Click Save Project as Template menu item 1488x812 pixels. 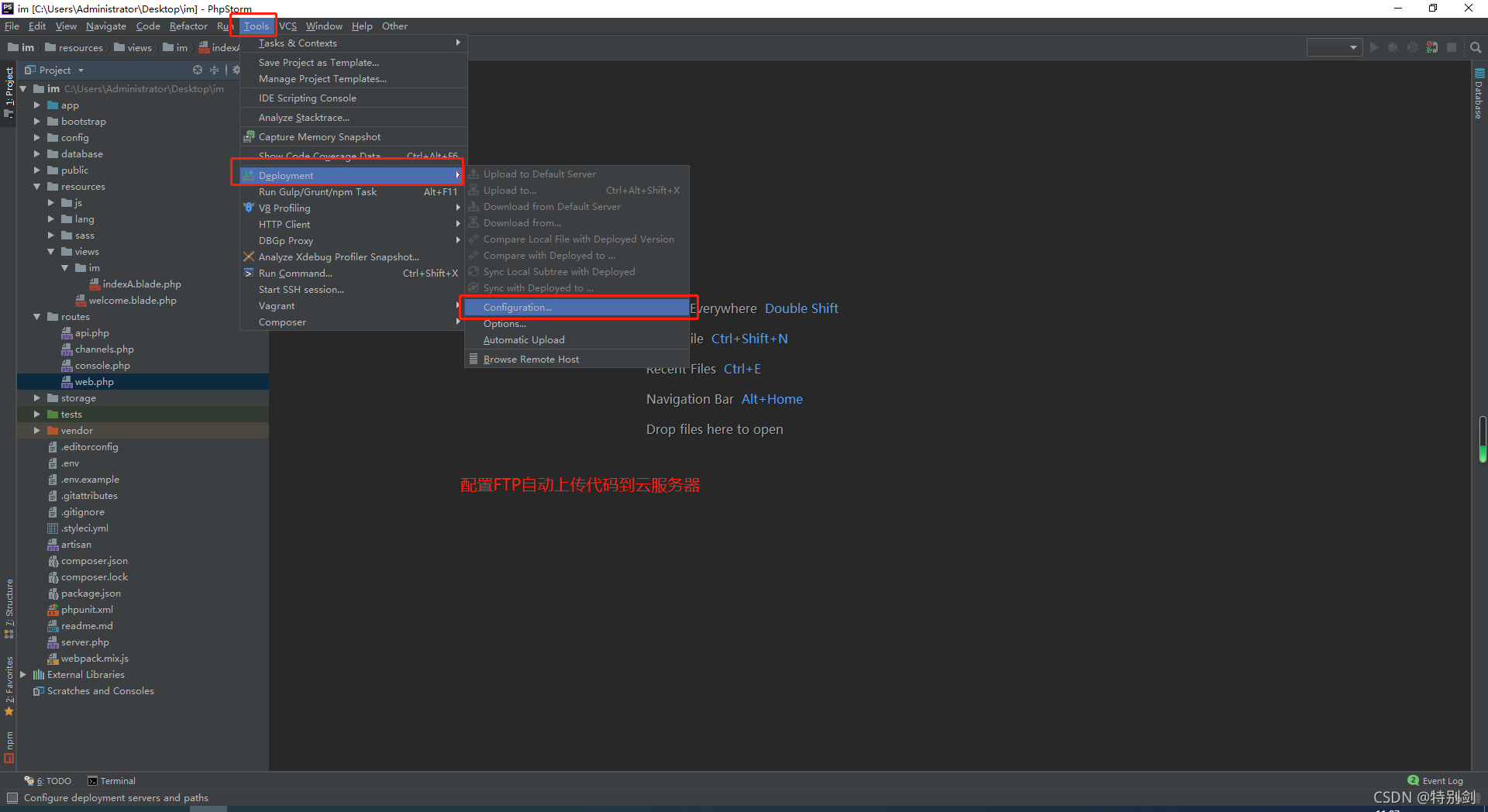coord(353,63)
